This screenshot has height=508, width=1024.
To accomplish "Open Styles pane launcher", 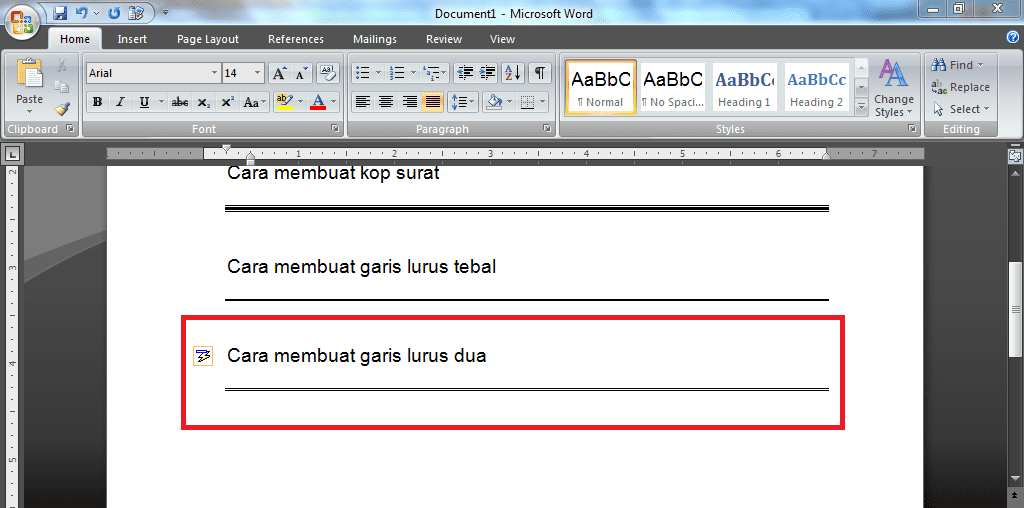I will 912,129.
